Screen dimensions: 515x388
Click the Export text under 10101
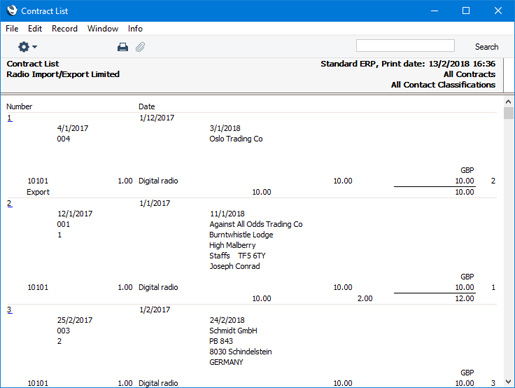coord(38,192)
